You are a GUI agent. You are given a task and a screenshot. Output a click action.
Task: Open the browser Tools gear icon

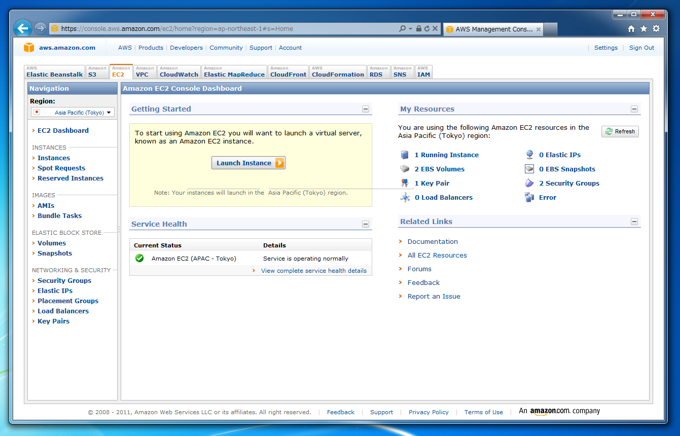pyautogui.click(x=656, y=29)
